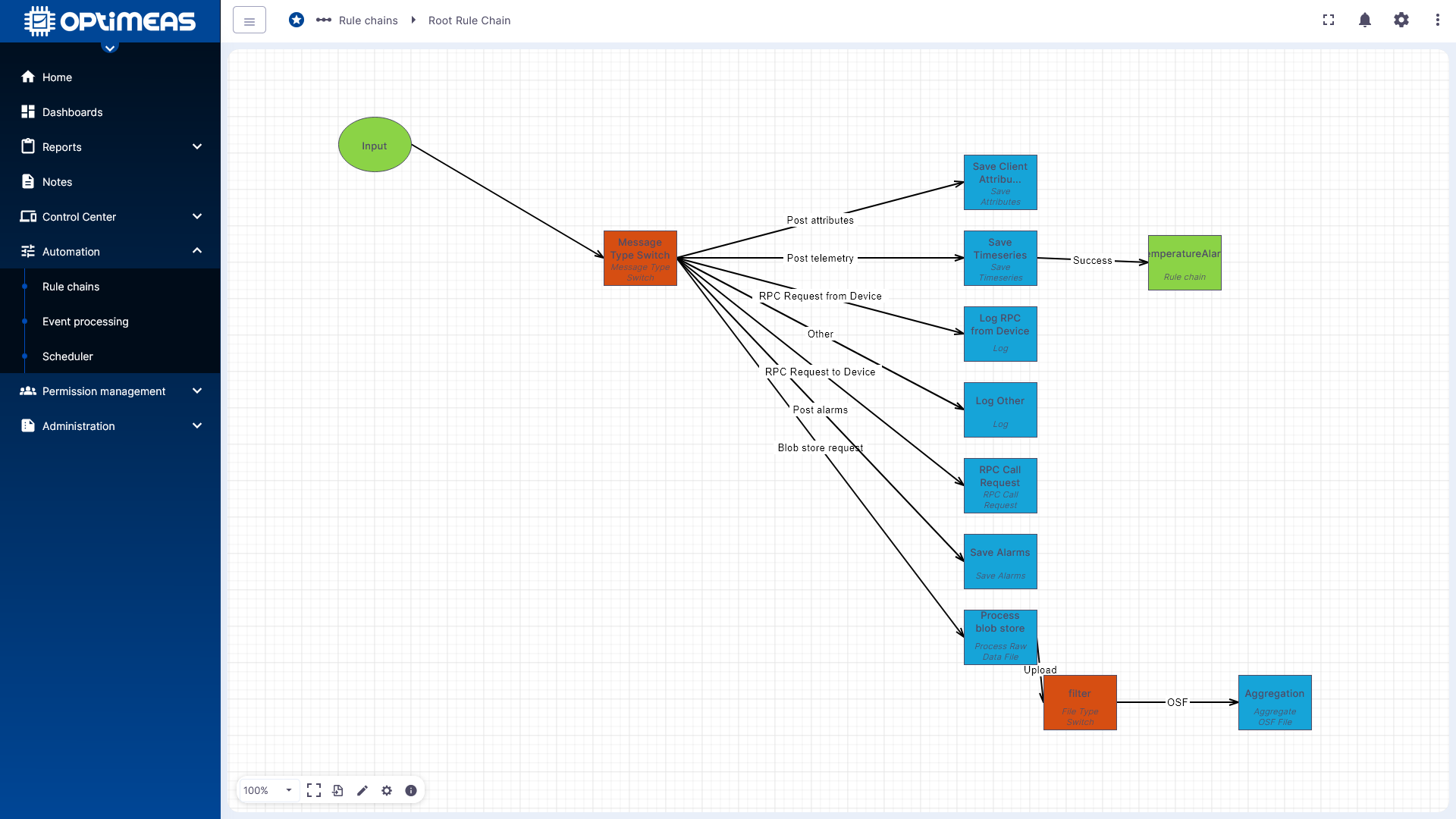Expand the Administration chevron
The width and height of the screenshot is (1456, 819).
tap(197, 425)
